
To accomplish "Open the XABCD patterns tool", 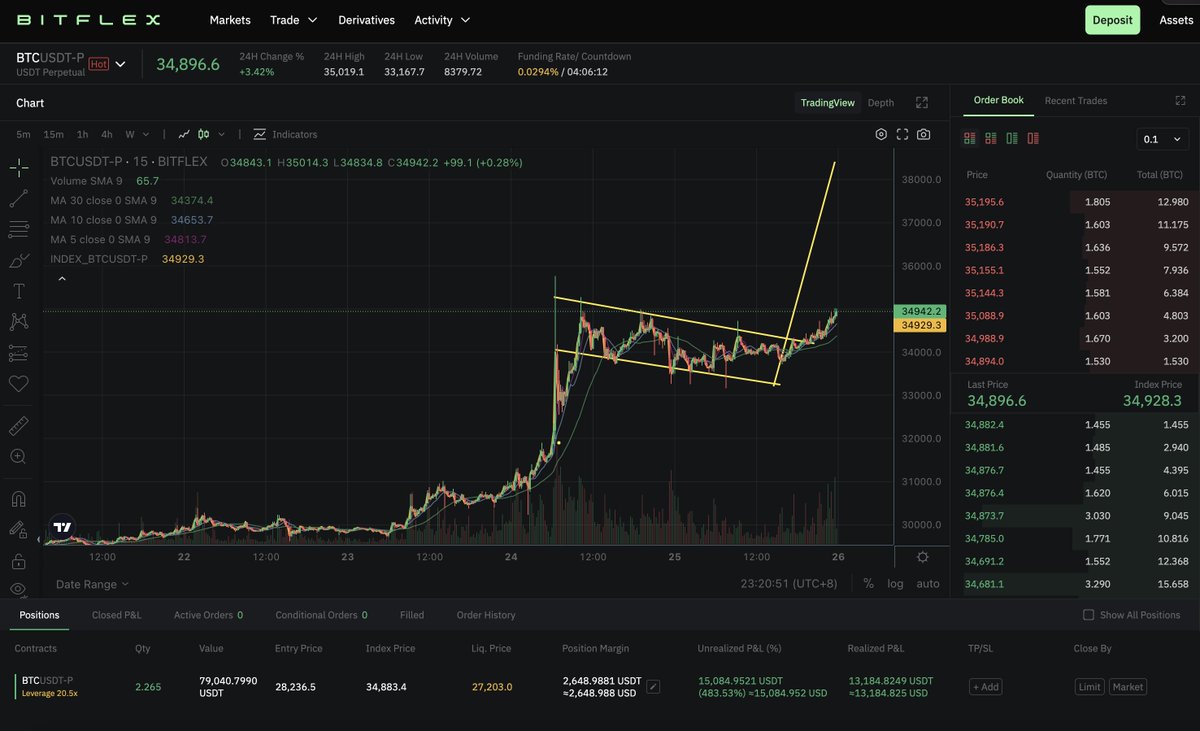I will click(18, 322).
